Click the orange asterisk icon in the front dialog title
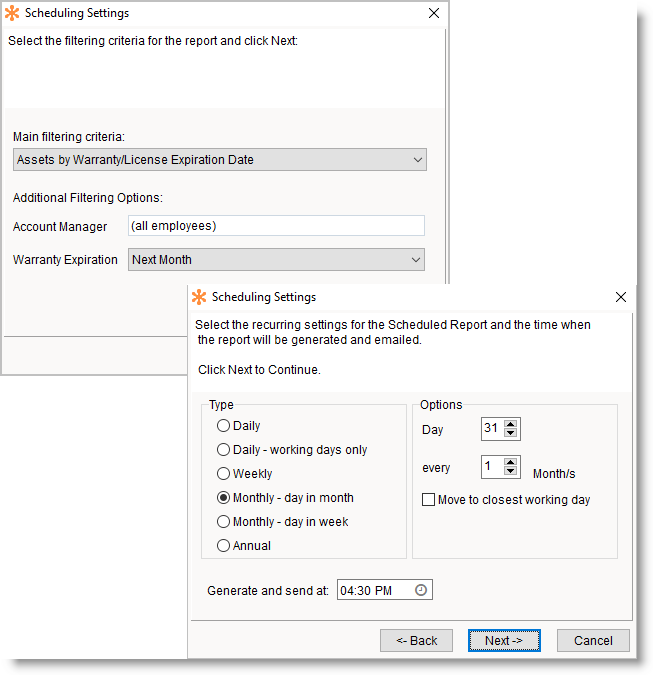This screenshot has width=653, height=675. pyautogui.click(x=199, y=297)
